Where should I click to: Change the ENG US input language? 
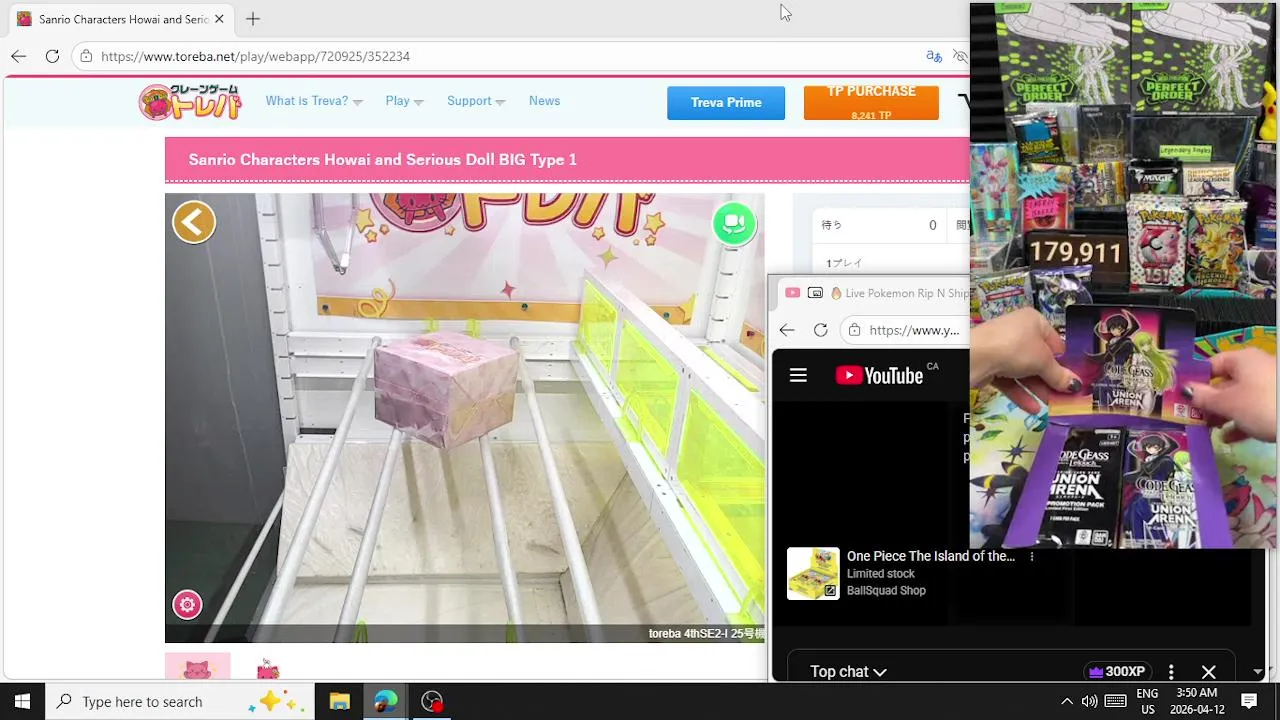pyautogui.click(x=1147, y=701)
